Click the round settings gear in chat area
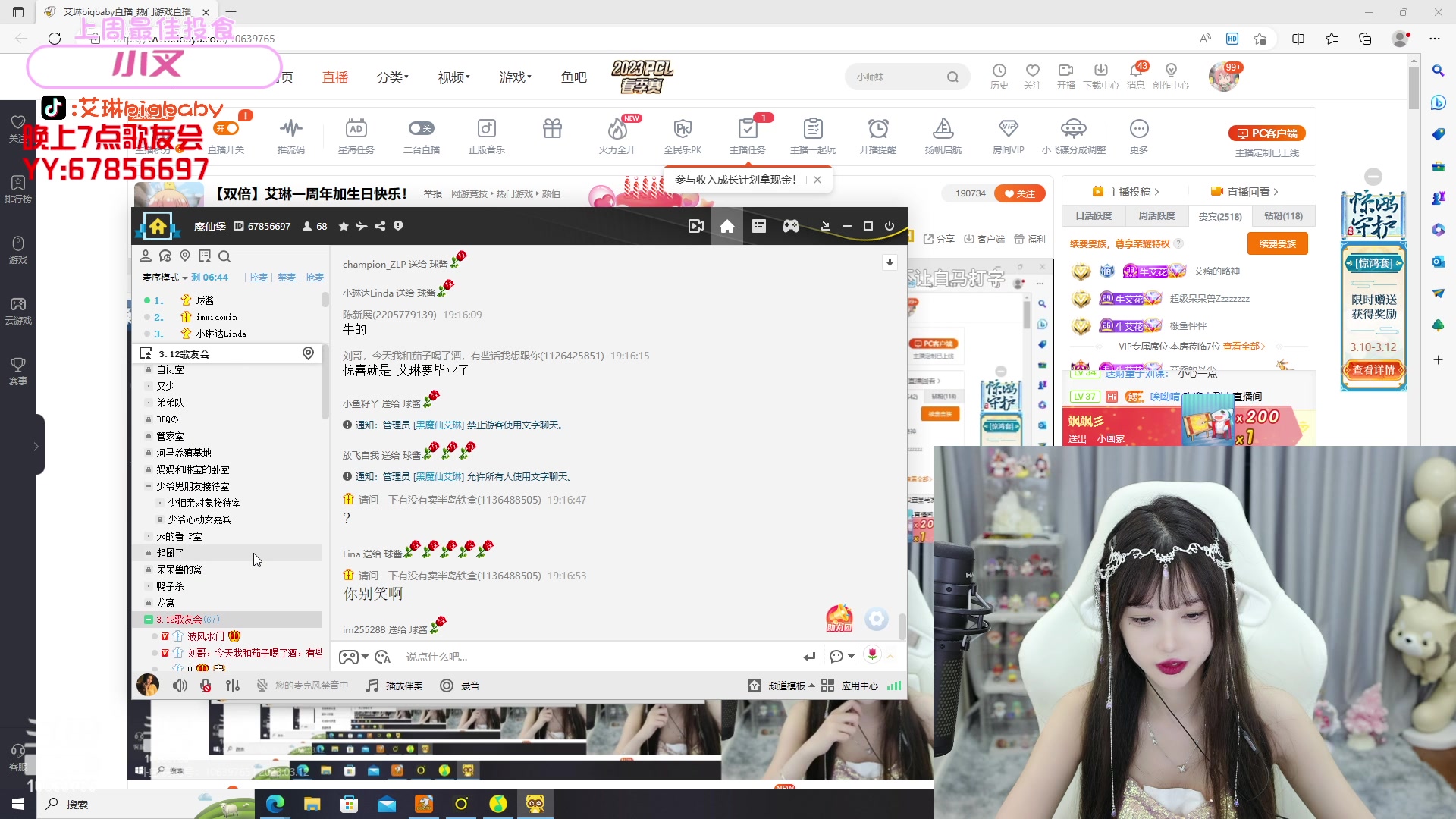This screenshot has height=819, width=1456. [877, 620]
